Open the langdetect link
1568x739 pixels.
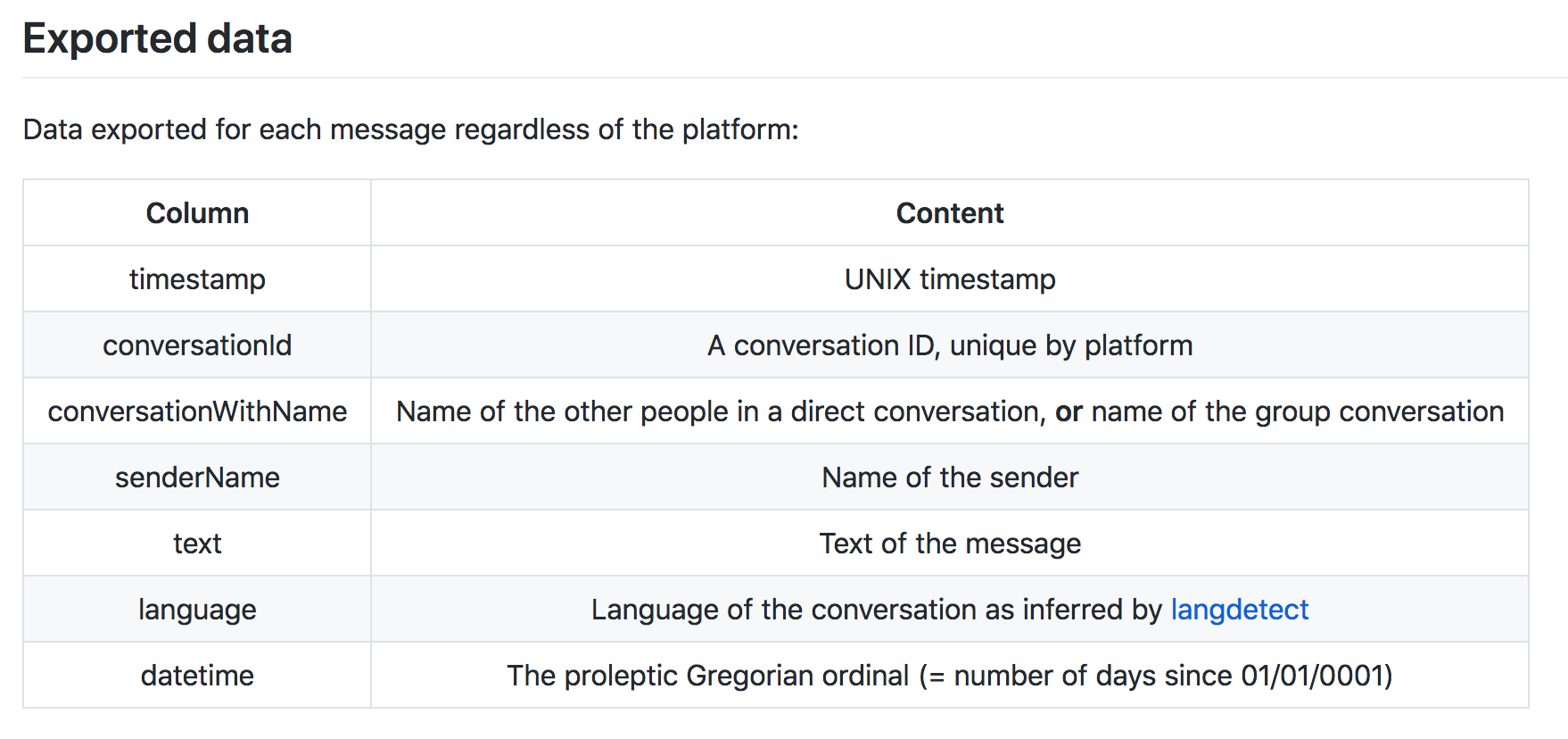(x=1239, y=610)
